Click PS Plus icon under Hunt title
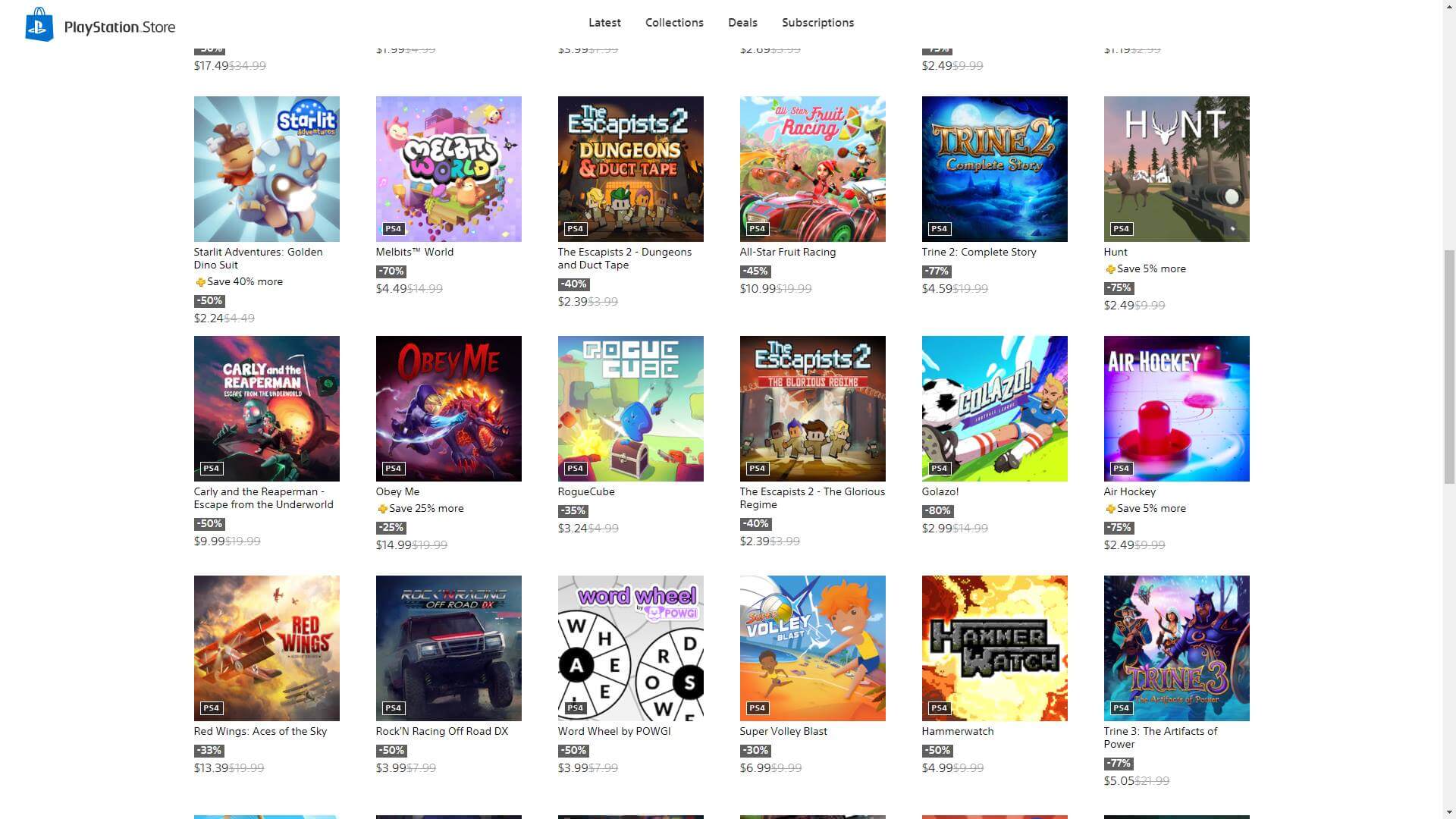This screenshot has width=1456, height=819. click(1110, 269)
